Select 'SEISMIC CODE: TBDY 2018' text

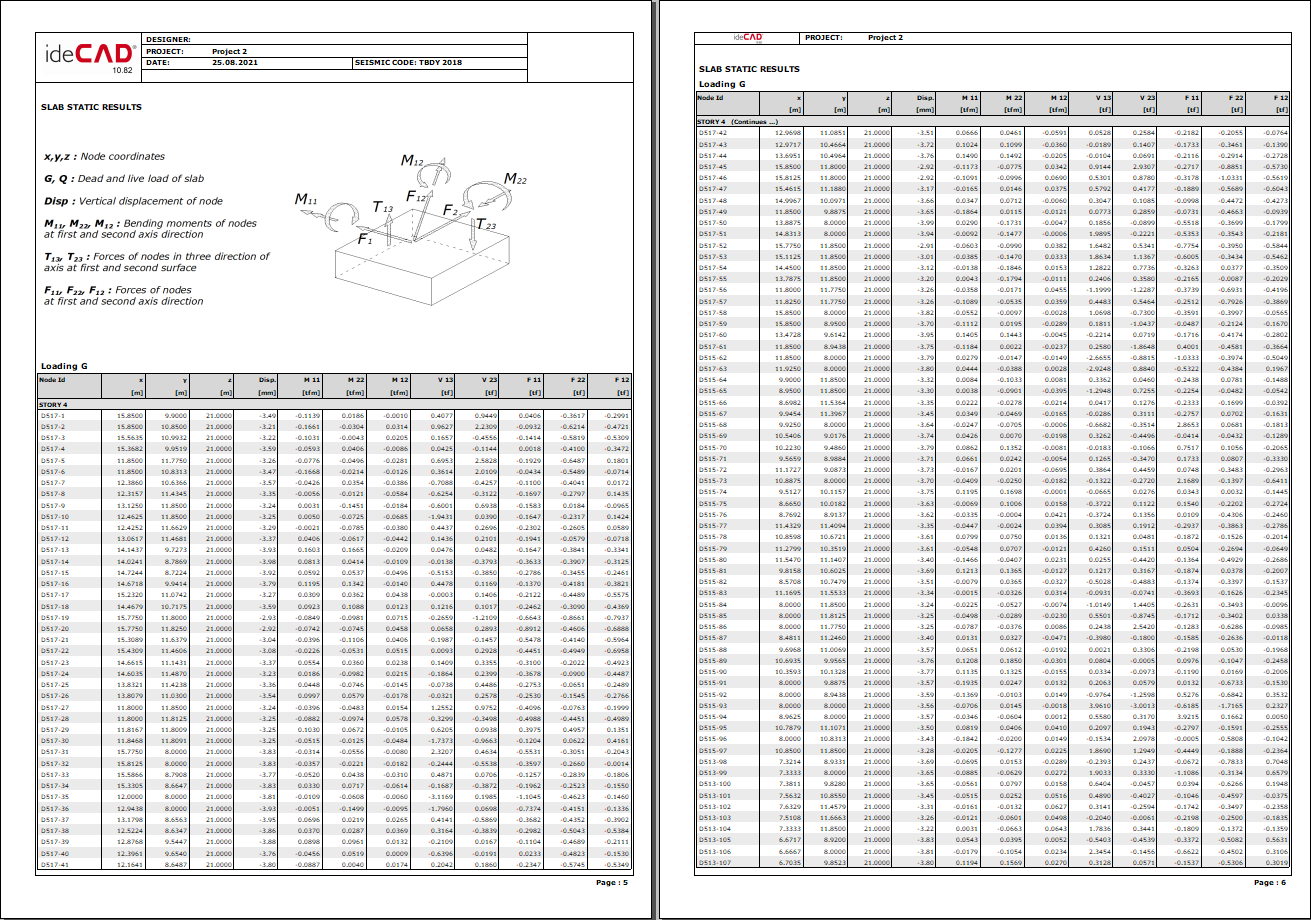pos(409,61)
